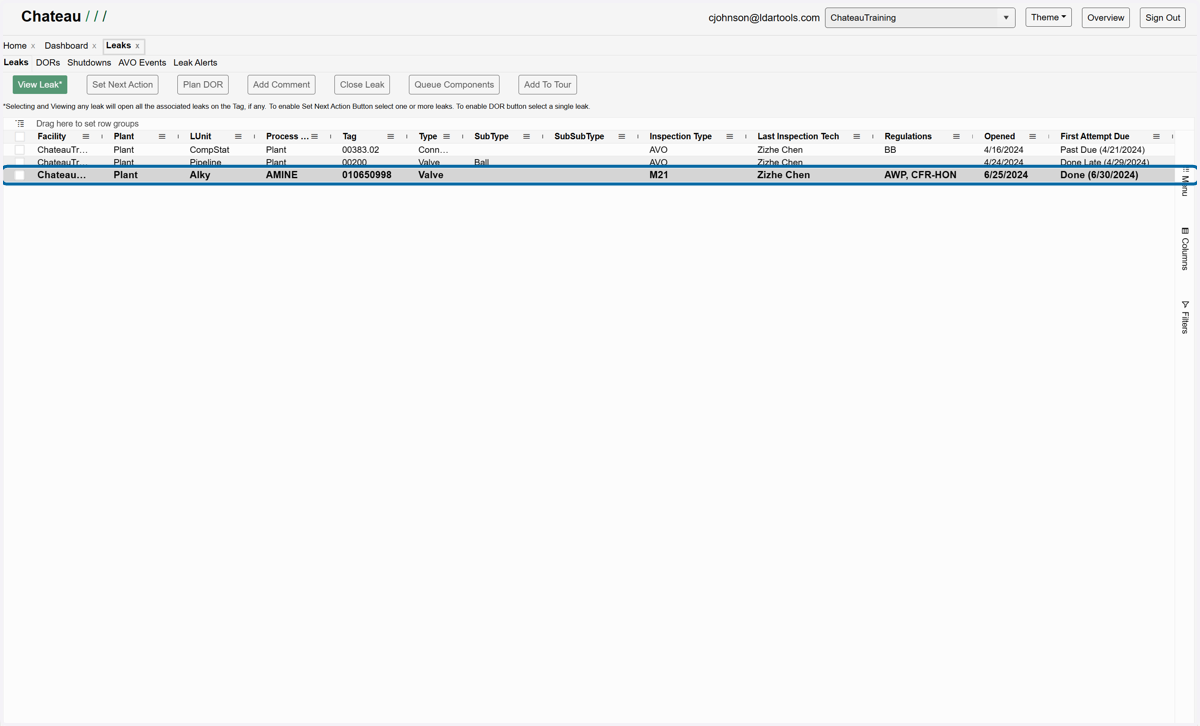Switch to the Dashboard tab
Viewport: 1200px width, 726px height.
pos(66,46)
